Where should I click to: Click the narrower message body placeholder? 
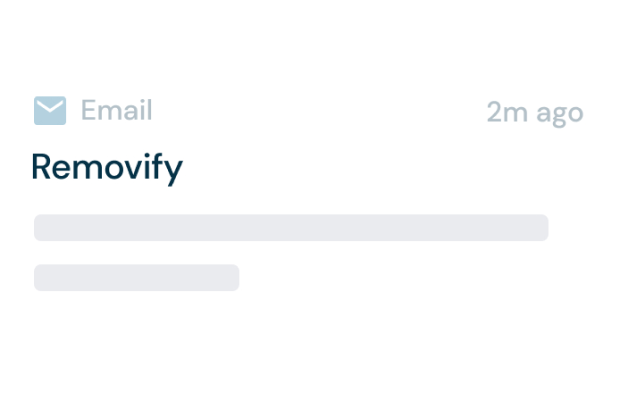click(136, 277)
